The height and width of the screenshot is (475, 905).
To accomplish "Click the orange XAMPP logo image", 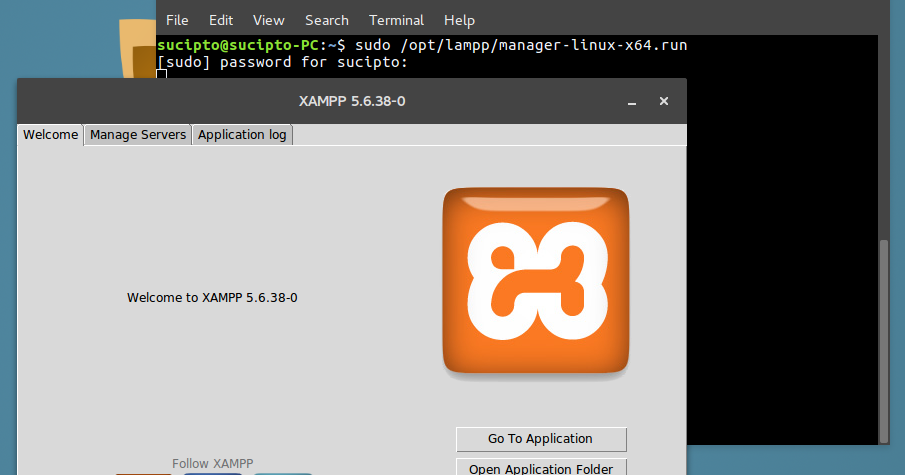I will [536, 280].
